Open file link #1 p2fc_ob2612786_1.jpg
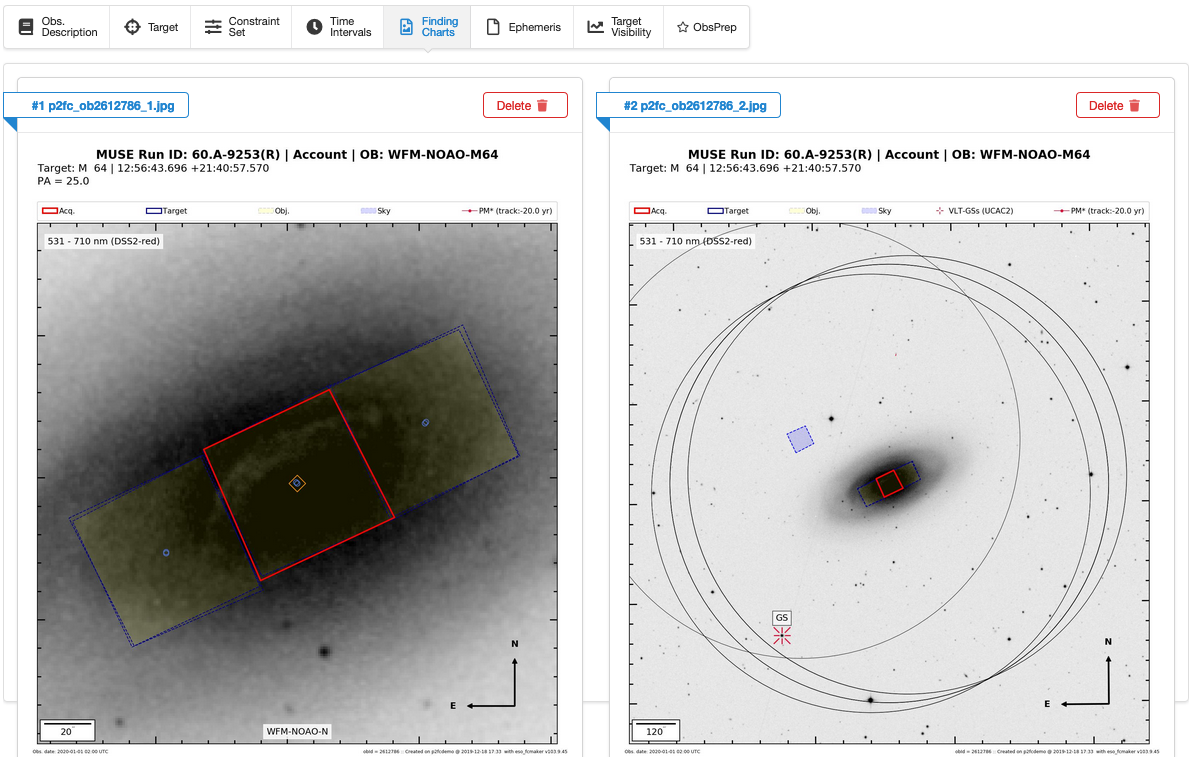 tap(103, 106)
